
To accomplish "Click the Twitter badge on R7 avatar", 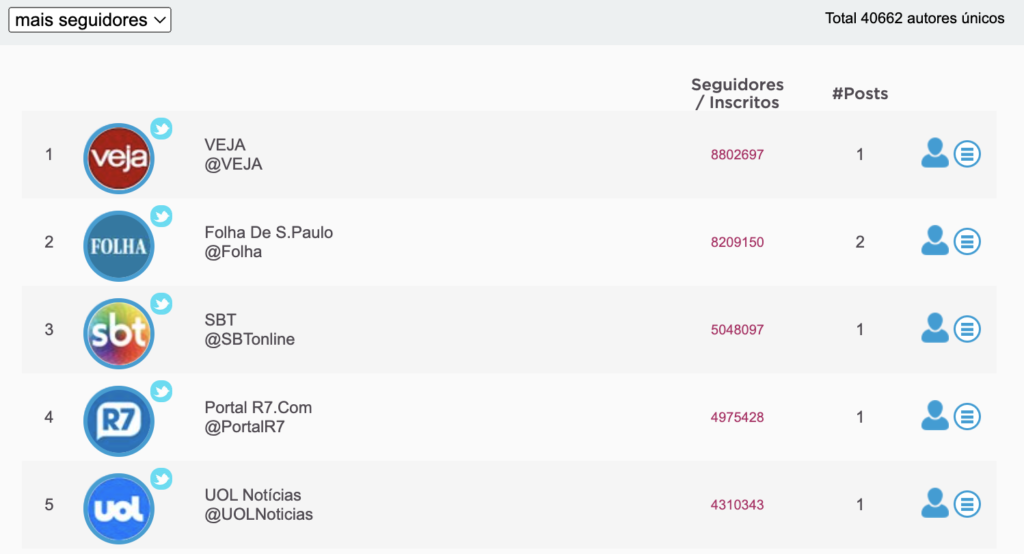I will (x=161, y=391).
